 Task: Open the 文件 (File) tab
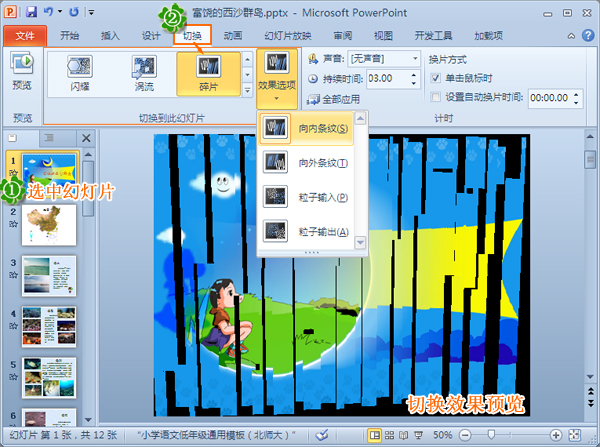pyautogui.click(x=25, y=36)
